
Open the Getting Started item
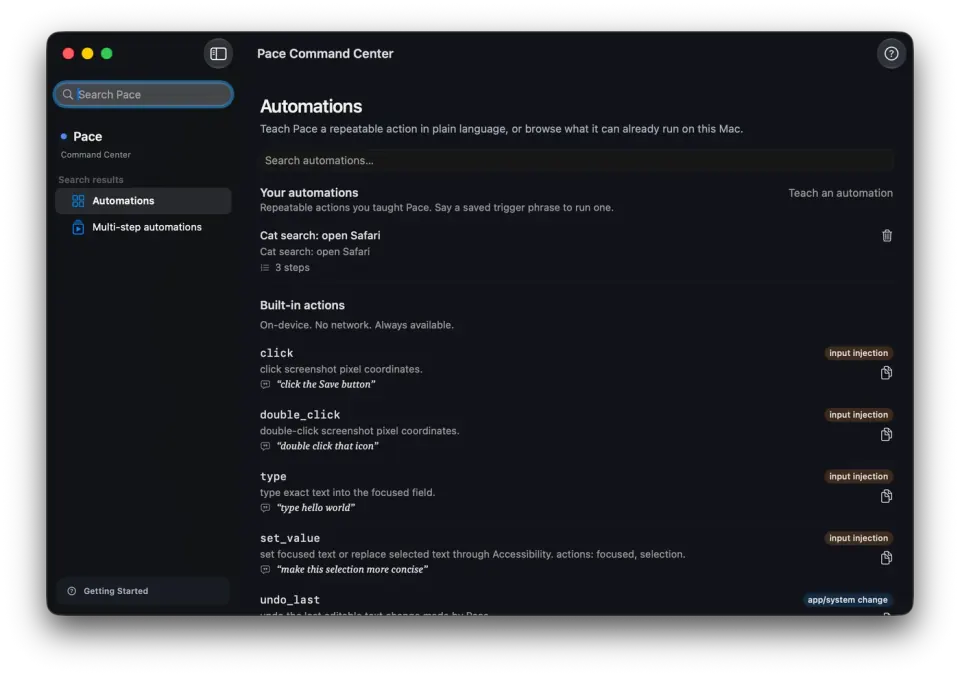(143, 591)
